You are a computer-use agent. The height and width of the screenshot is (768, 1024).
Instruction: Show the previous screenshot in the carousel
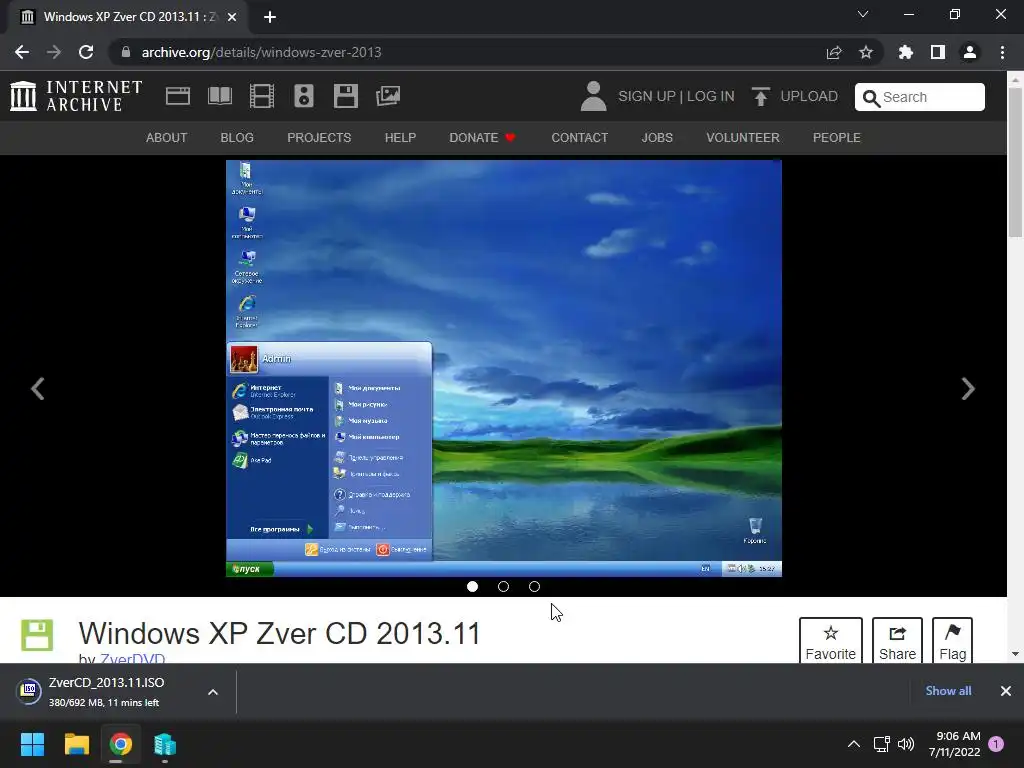[38, 389]
